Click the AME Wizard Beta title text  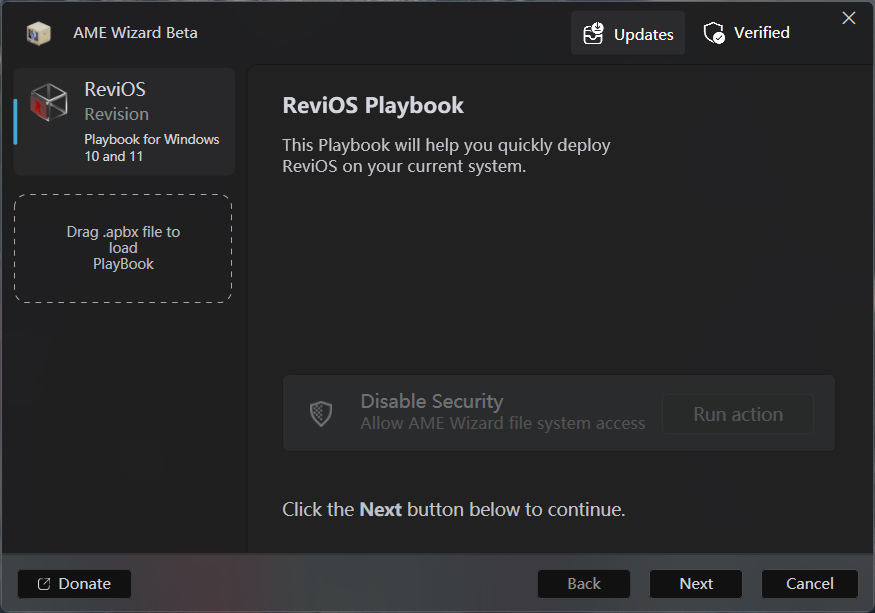135,33
